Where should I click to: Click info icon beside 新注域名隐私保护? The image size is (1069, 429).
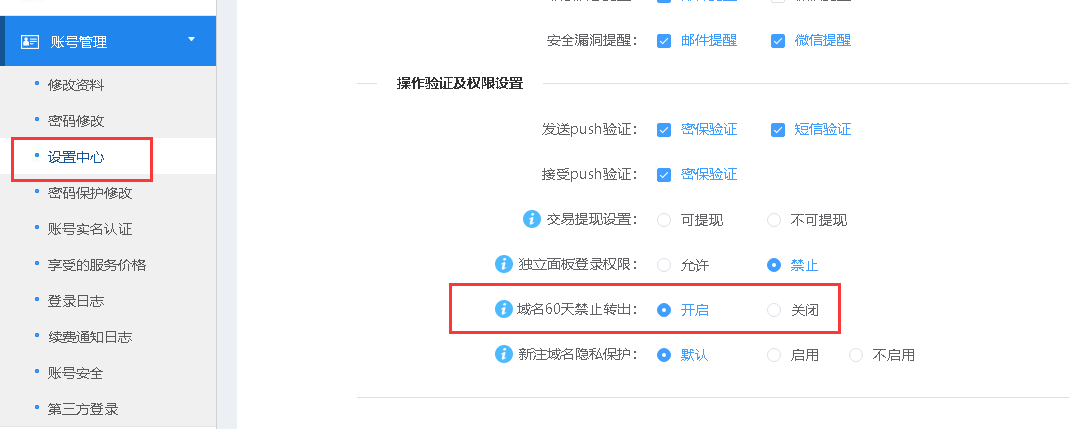tap(504, 354)
